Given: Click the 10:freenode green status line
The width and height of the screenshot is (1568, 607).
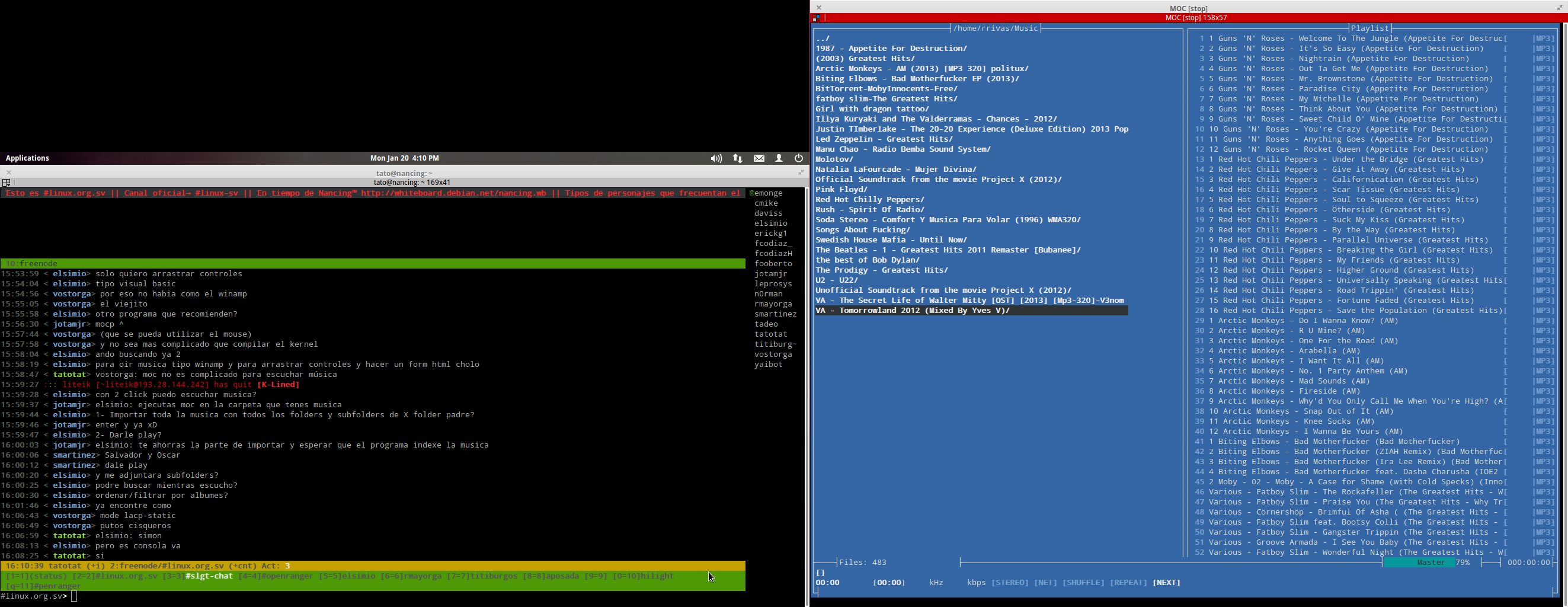Looking at the screenshot, I should coord(373,264).
